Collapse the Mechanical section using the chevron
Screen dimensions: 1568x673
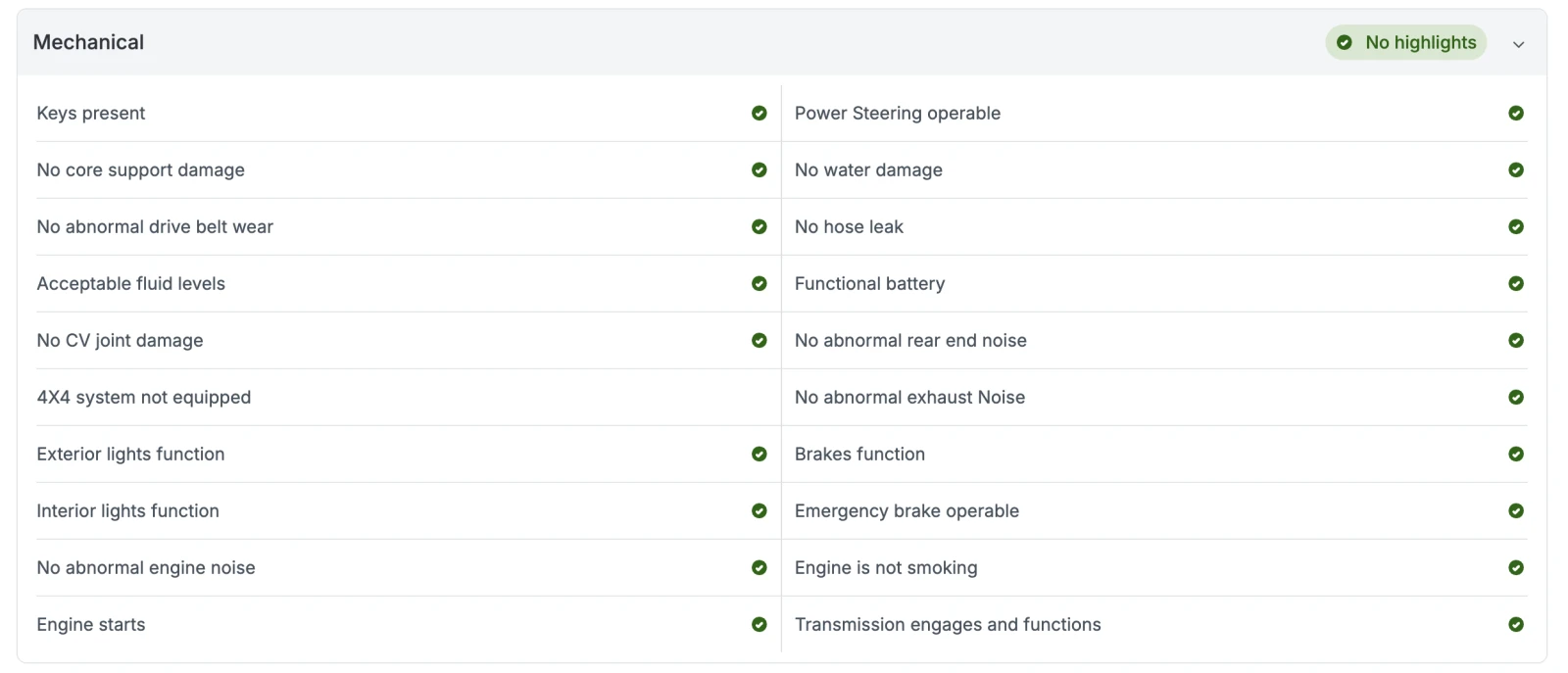coord(1518,44)
